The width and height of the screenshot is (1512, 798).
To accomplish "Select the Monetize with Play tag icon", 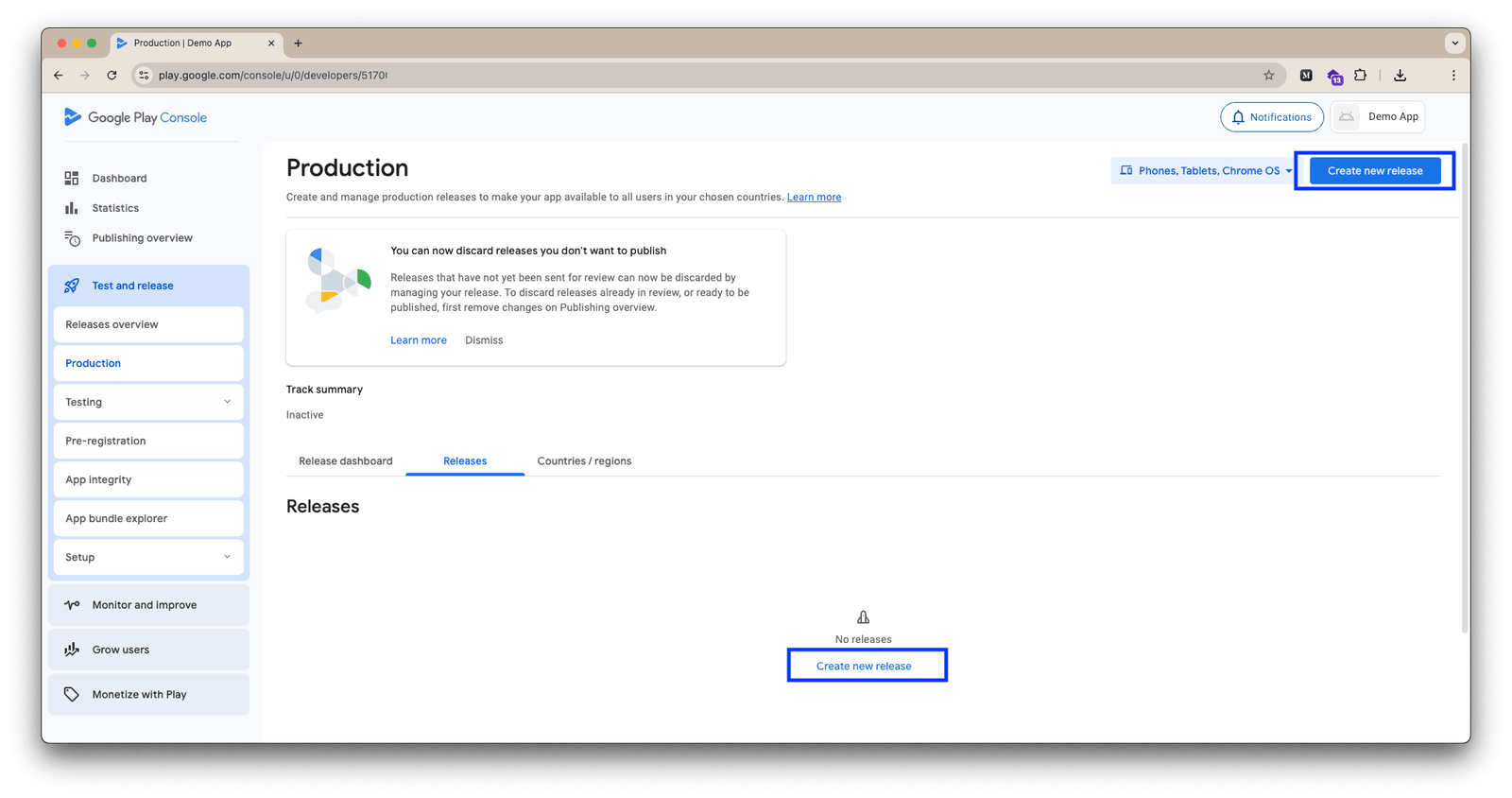I will 72,694.
